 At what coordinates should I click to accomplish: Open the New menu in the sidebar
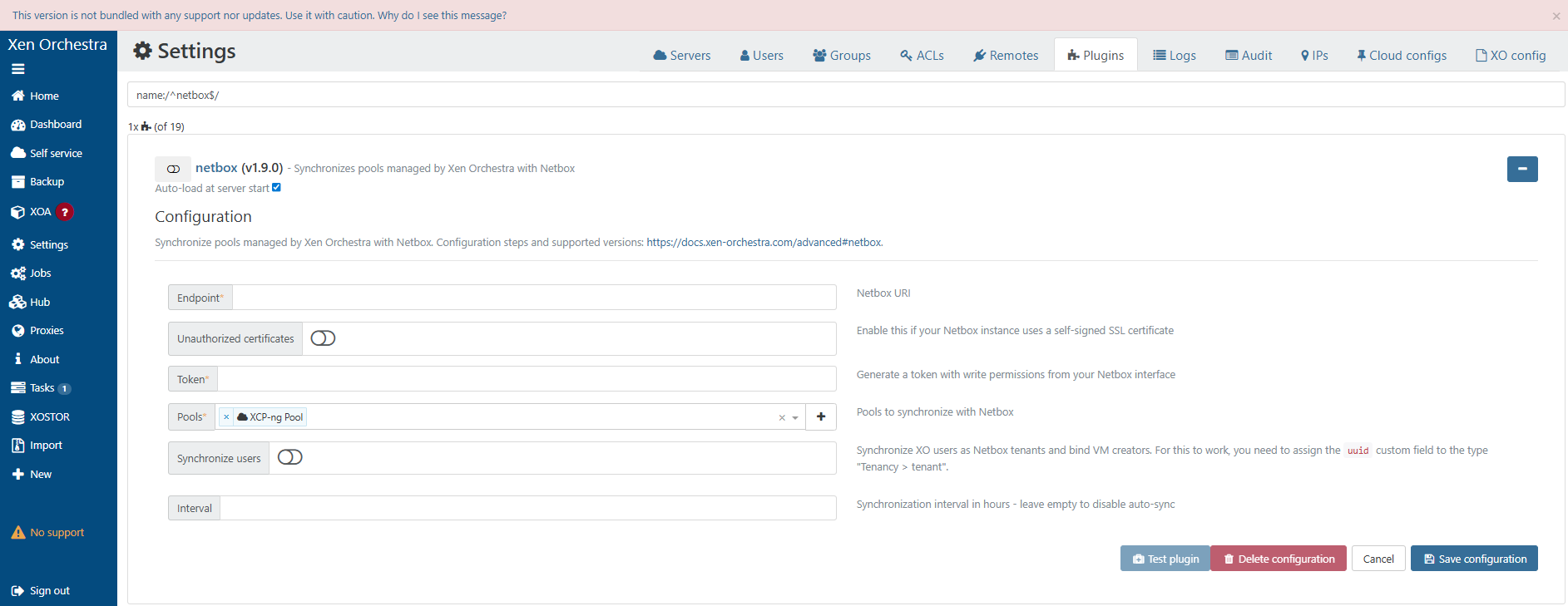pyautogui.click(x=32, y=475)
